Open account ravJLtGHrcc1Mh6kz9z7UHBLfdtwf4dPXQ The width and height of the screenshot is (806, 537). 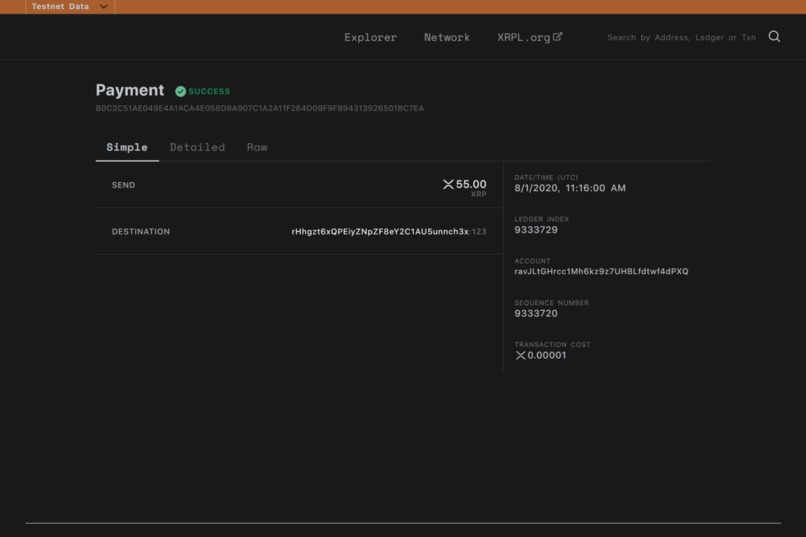601,271
